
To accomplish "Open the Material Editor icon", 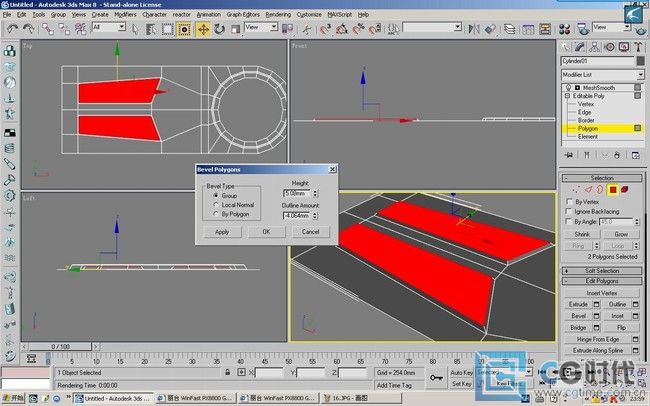I will coord(565,29).
